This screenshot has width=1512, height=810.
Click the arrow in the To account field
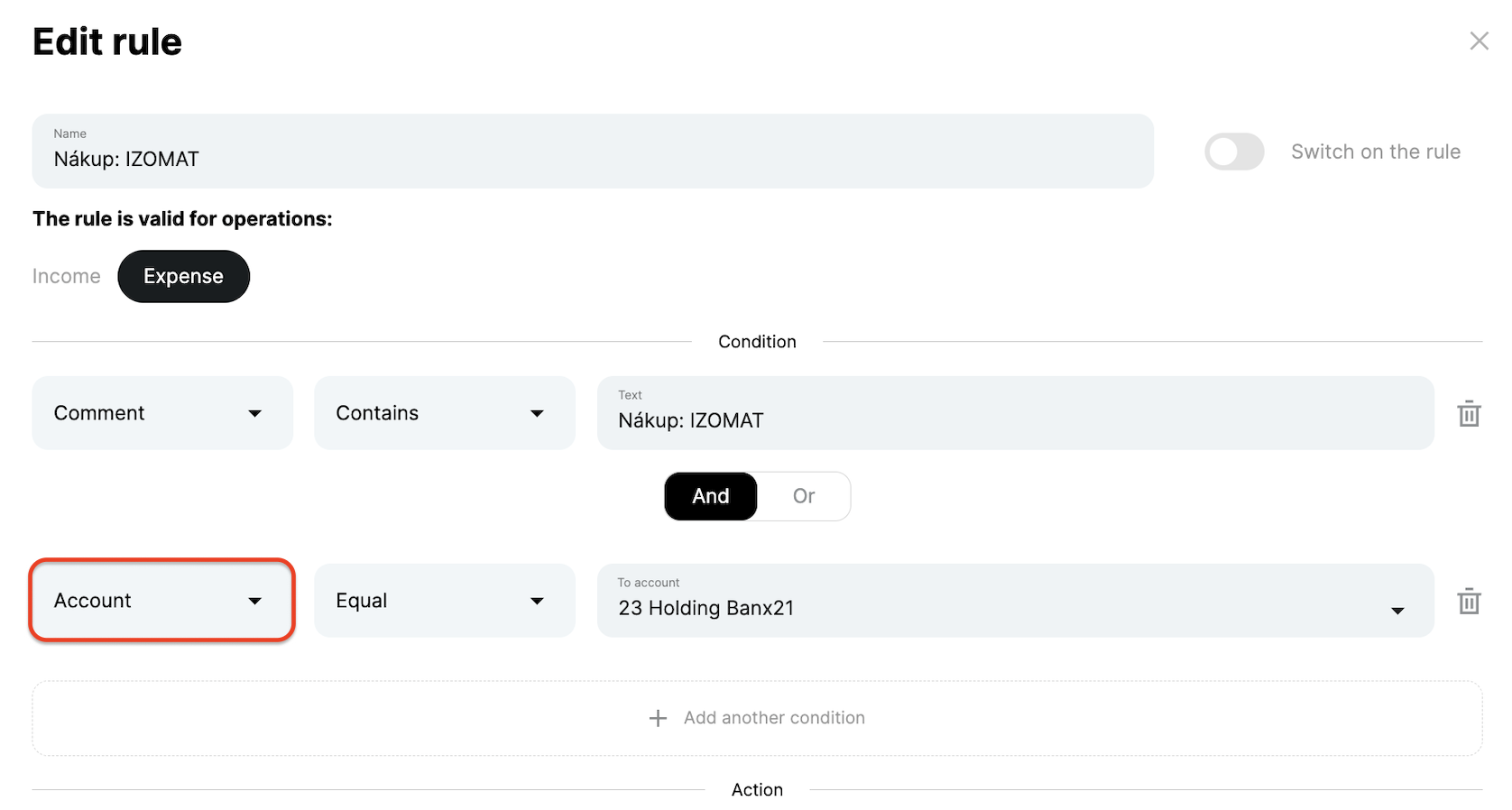coord(1397,611)
